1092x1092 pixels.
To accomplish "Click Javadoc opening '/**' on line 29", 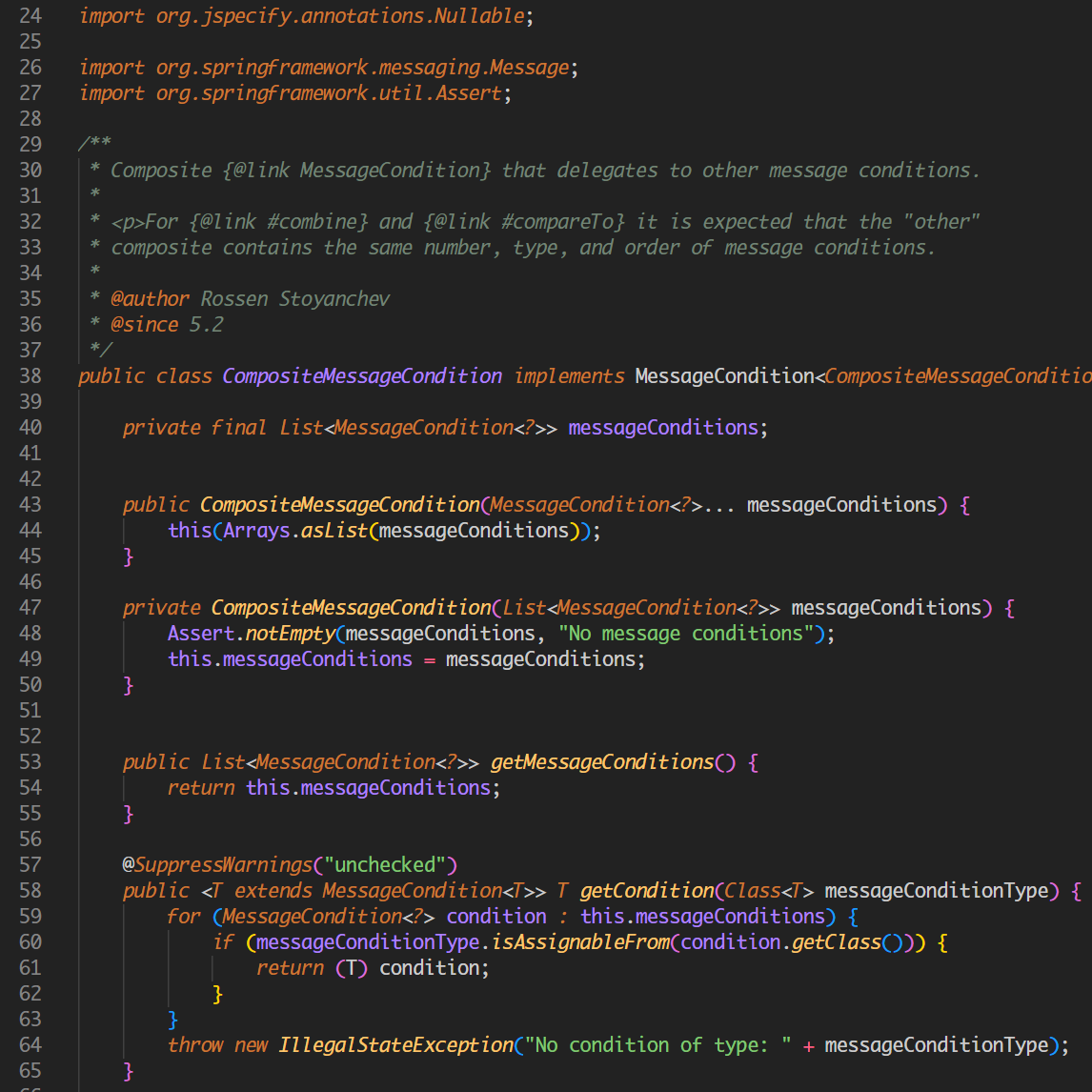I will [x=94, y=144].
